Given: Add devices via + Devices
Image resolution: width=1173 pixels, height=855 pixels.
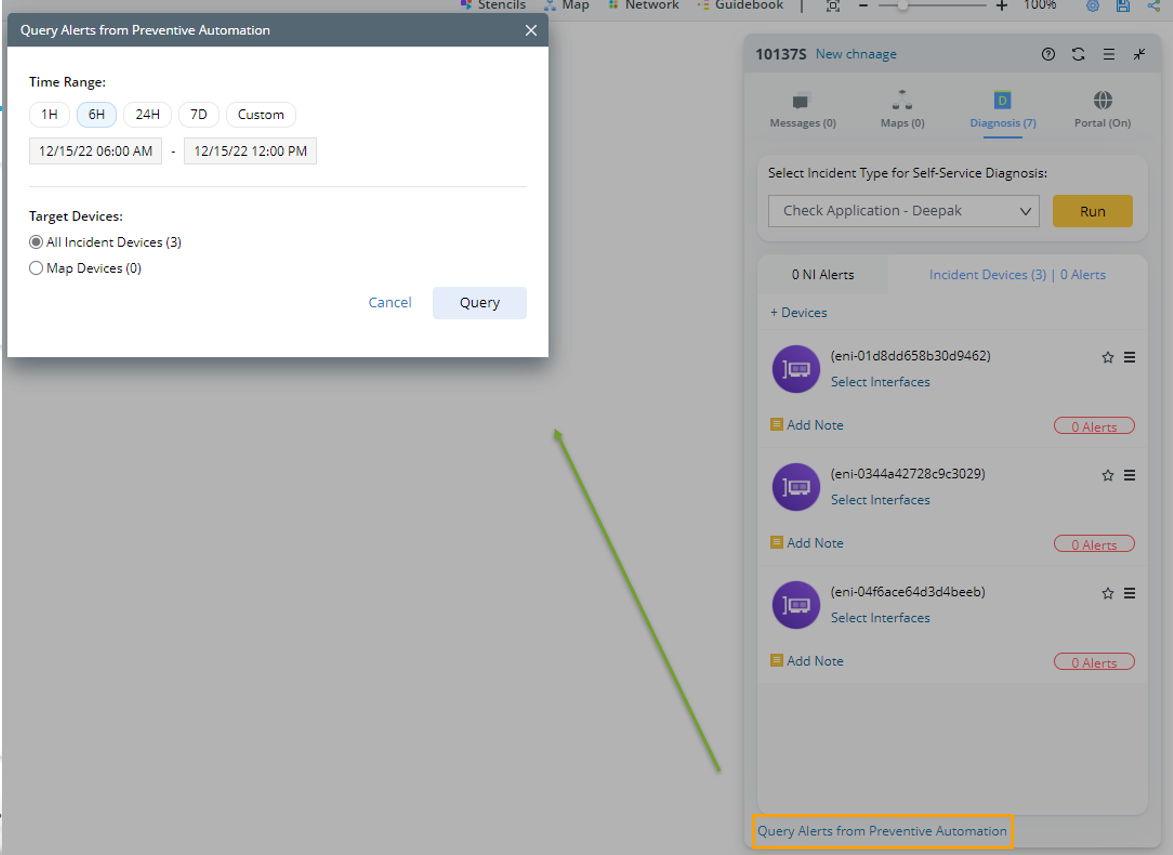Looking at the screenshot, I should [x=798, y=313].
